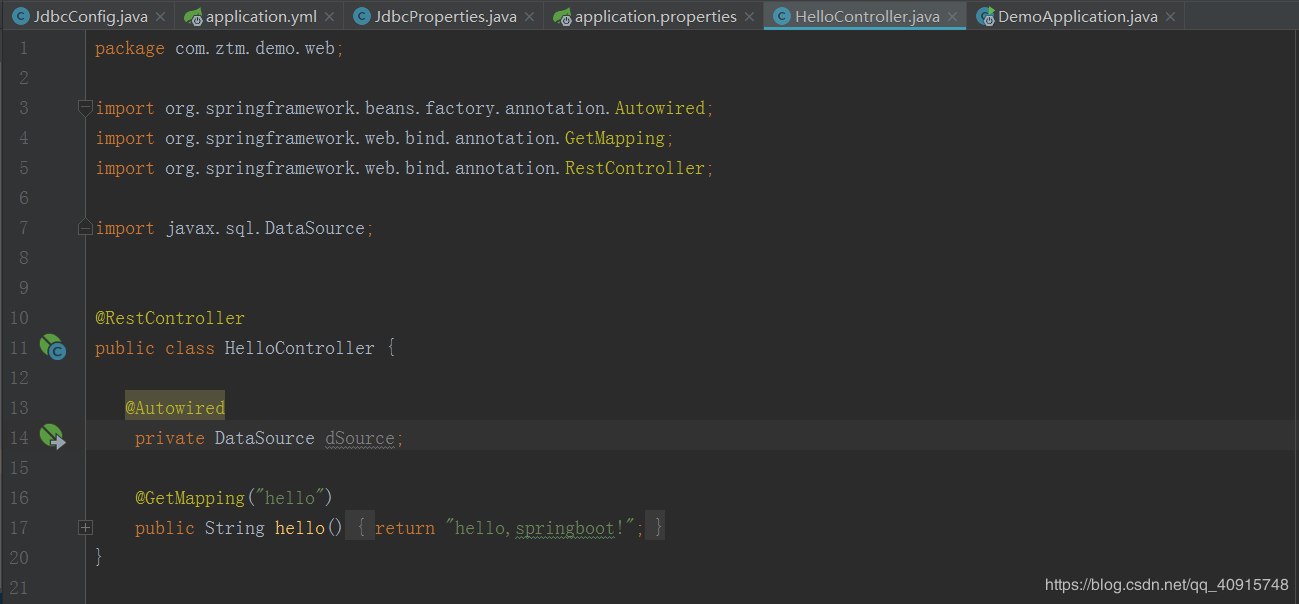Click line number 9 in the gutter

click(24, 288)
